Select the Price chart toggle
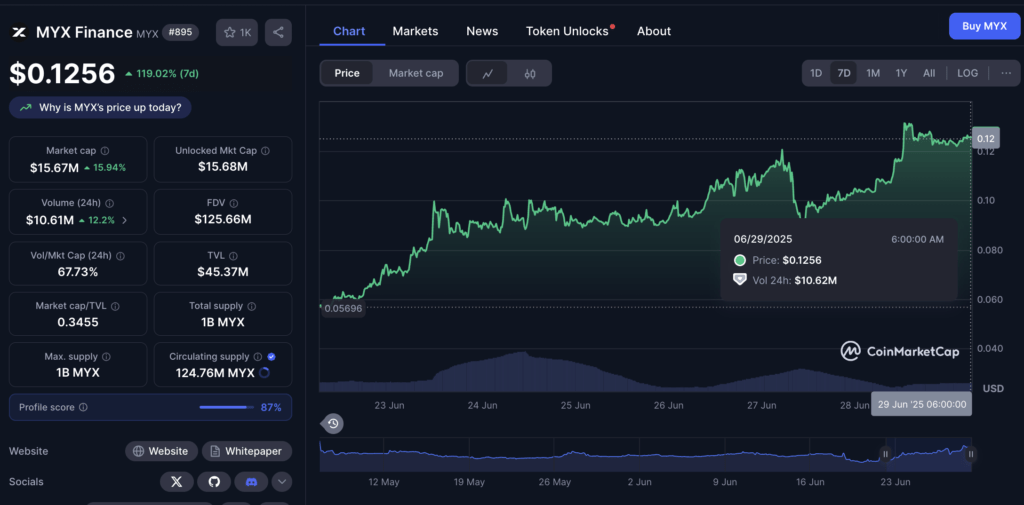 [x=347, y=73]
